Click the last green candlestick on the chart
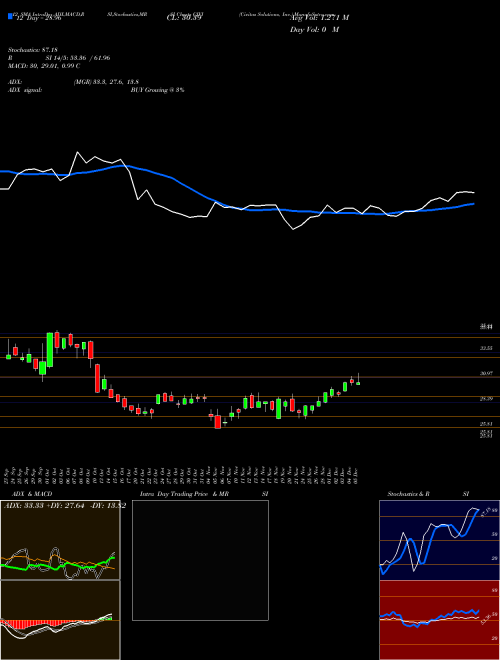Screen dimensions: 500x660 [x=358, y=383]
